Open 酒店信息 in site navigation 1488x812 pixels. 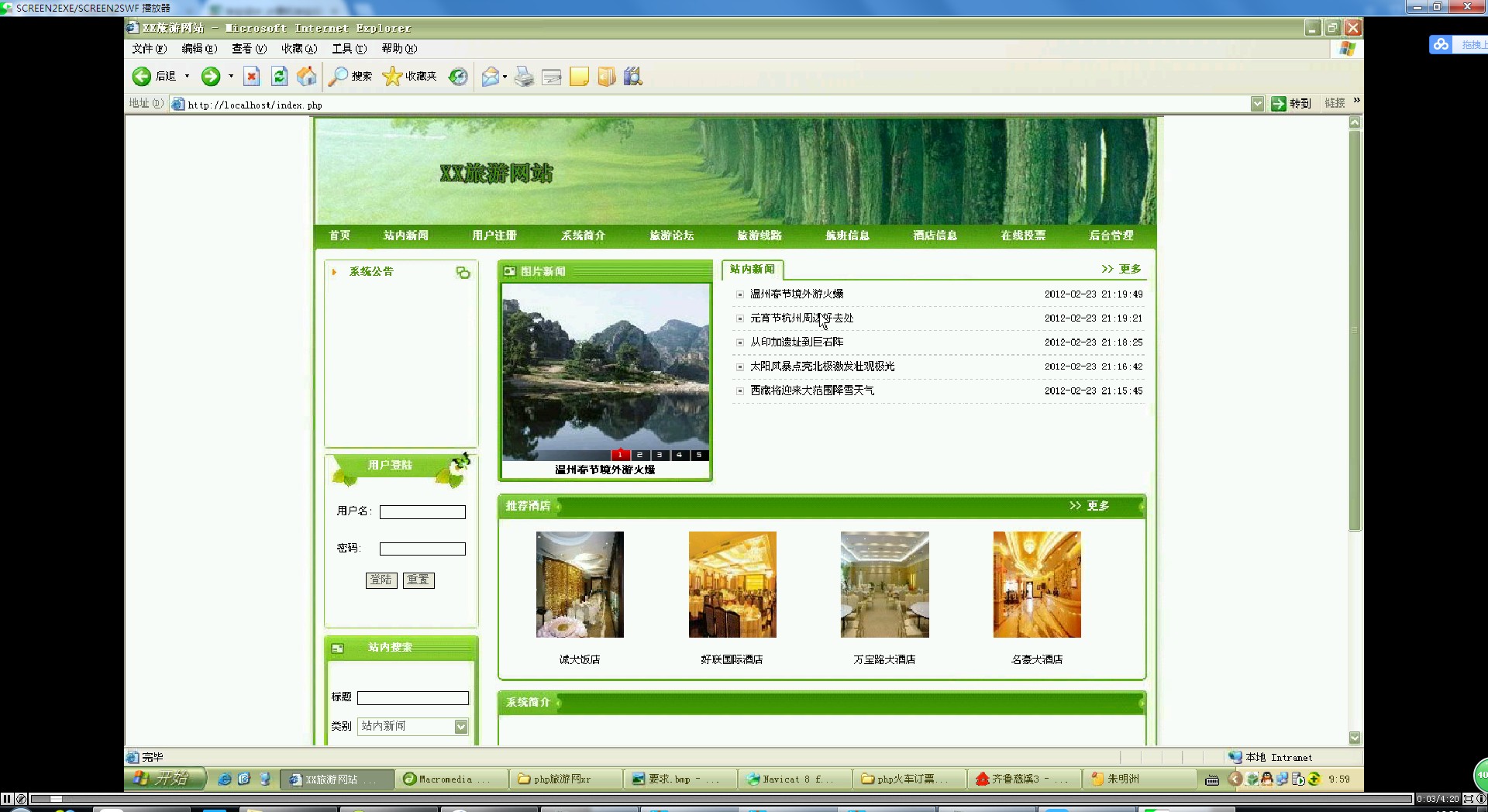(x=935, y=236)
